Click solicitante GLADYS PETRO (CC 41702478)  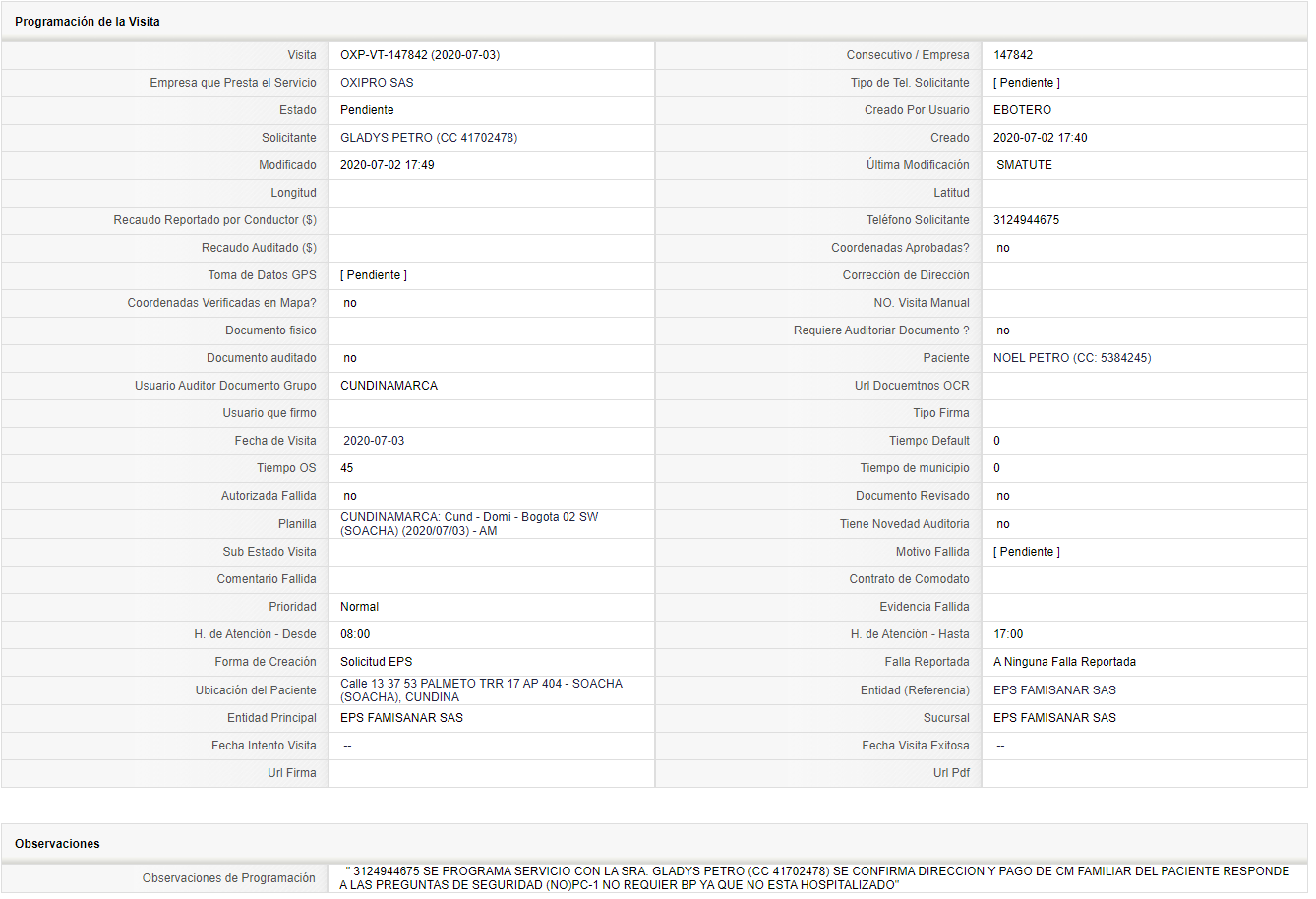pyautogui.click(x=429, y=138)
